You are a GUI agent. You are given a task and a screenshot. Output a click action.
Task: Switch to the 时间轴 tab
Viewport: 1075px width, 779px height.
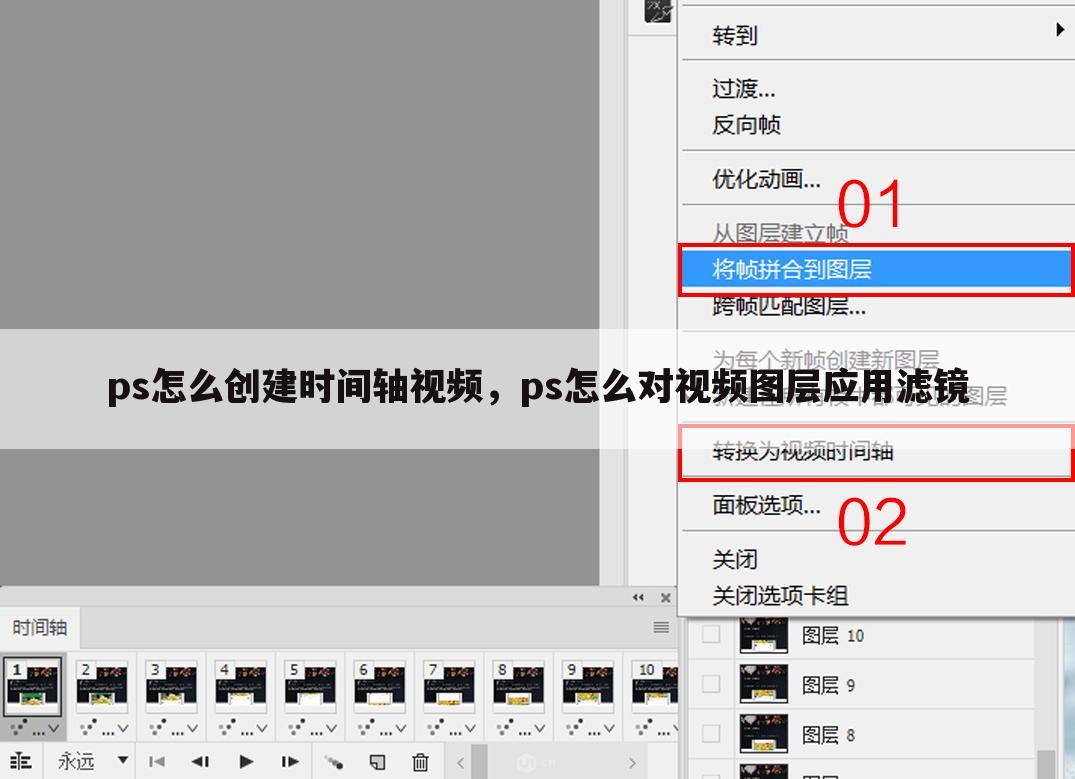point(40,627)
